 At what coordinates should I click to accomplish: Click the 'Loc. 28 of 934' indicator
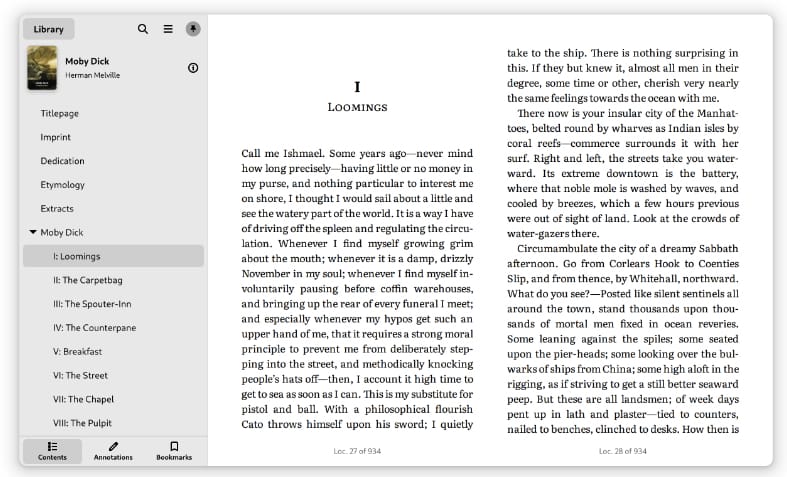[x=623, y=451]
